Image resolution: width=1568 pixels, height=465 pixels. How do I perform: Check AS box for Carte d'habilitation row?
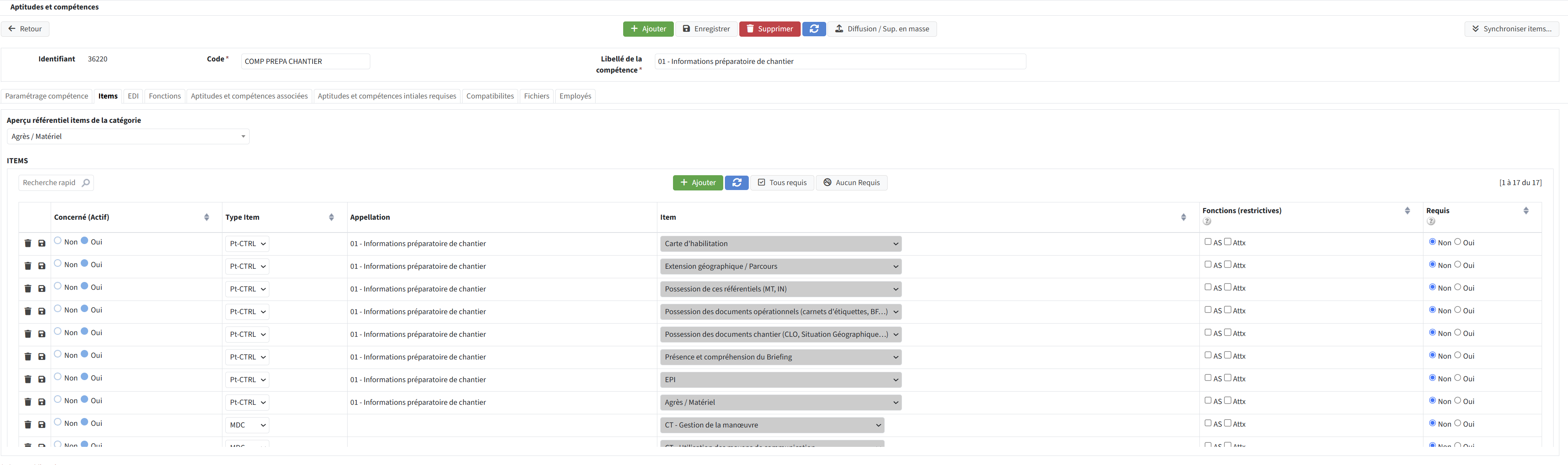(1208, 242)
